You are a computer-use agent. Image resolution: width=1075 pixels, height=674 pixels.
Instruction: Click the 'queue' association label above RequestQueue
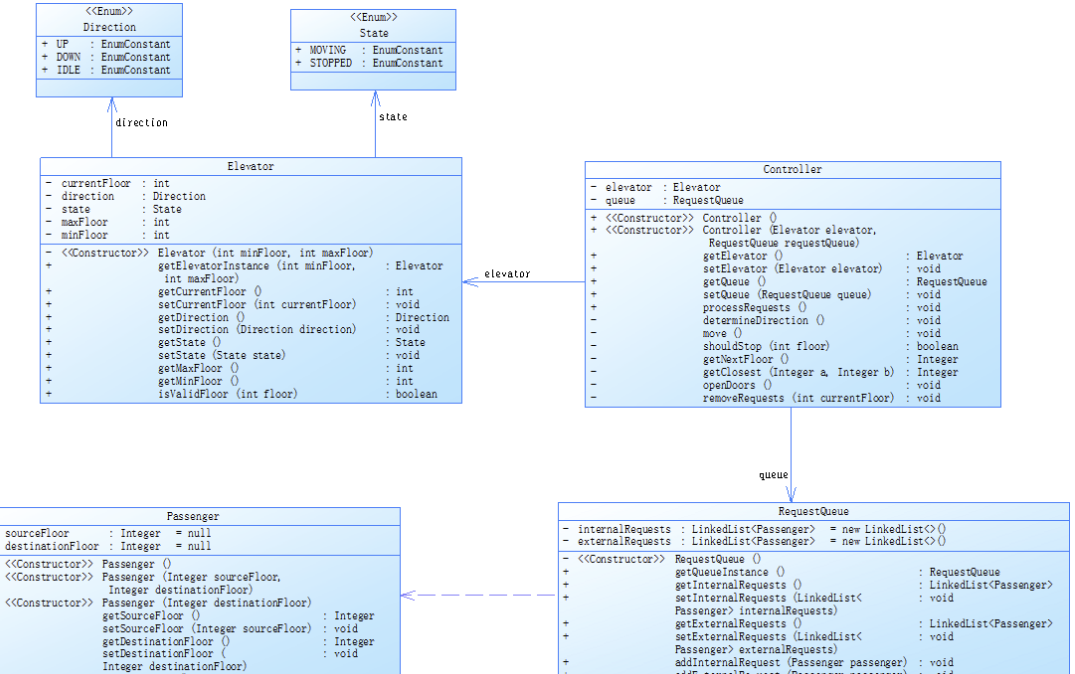click(x=773, y=475)
